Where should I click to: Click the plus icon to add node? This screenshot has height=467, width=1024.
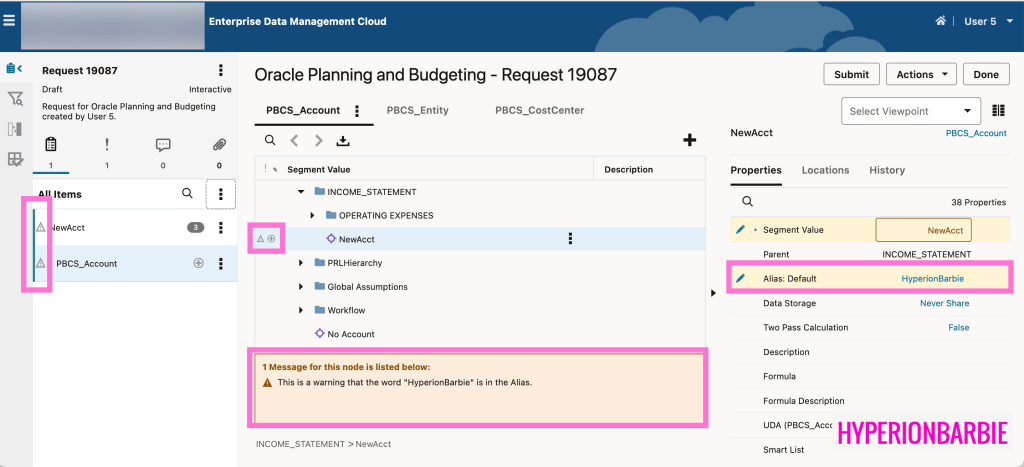point(689,141)
